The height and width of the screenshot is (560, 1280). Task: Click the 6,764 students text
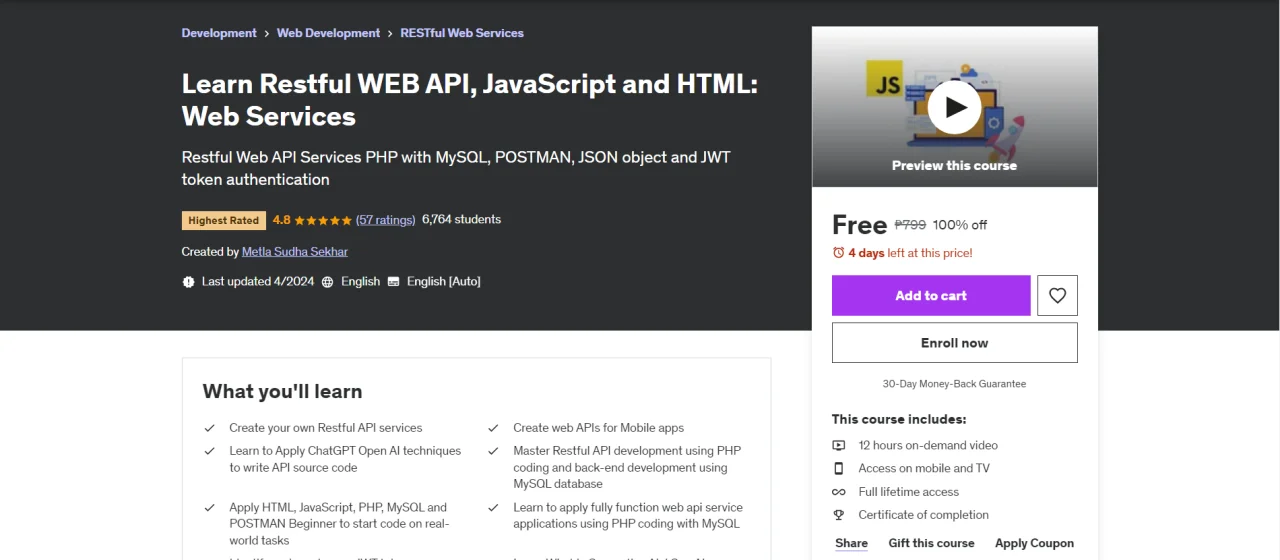461,219
